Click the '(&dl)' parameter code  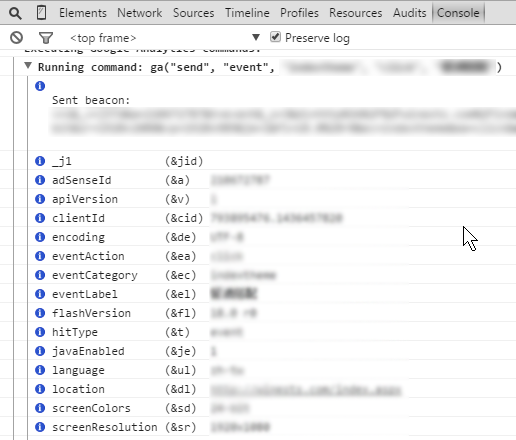[181, 389]
